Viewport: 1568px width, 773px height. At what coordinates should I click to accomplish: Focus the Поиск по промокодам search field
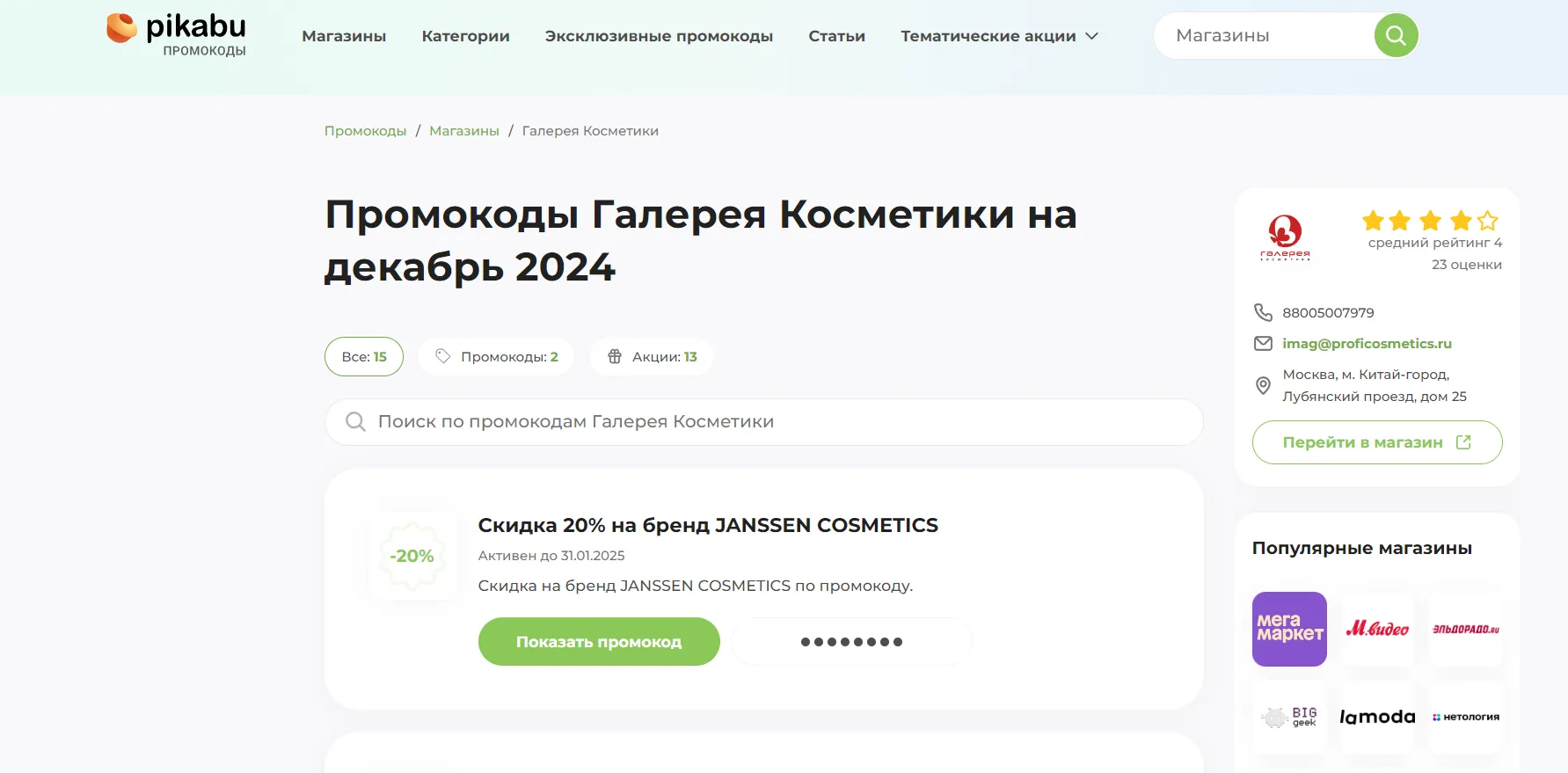coord(764,422)
